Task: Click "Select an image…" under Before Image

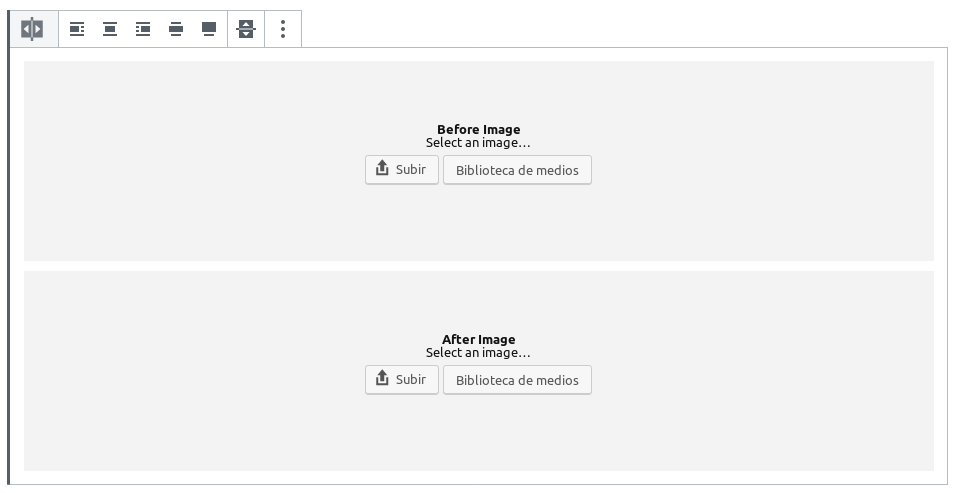Action: tap(478, 143)
